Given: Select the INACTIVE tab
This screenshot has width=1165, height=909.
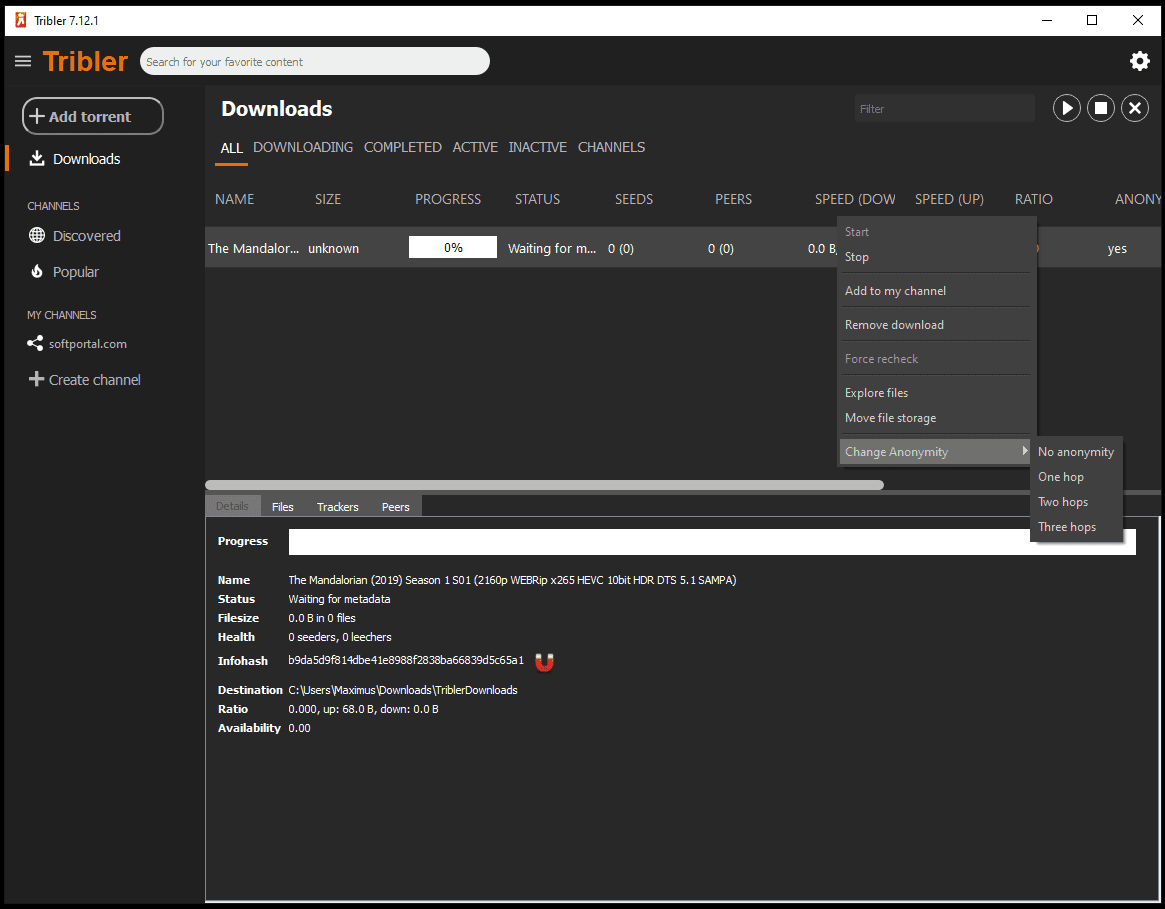Looking at the screenshot, I should tap(537, 147).
